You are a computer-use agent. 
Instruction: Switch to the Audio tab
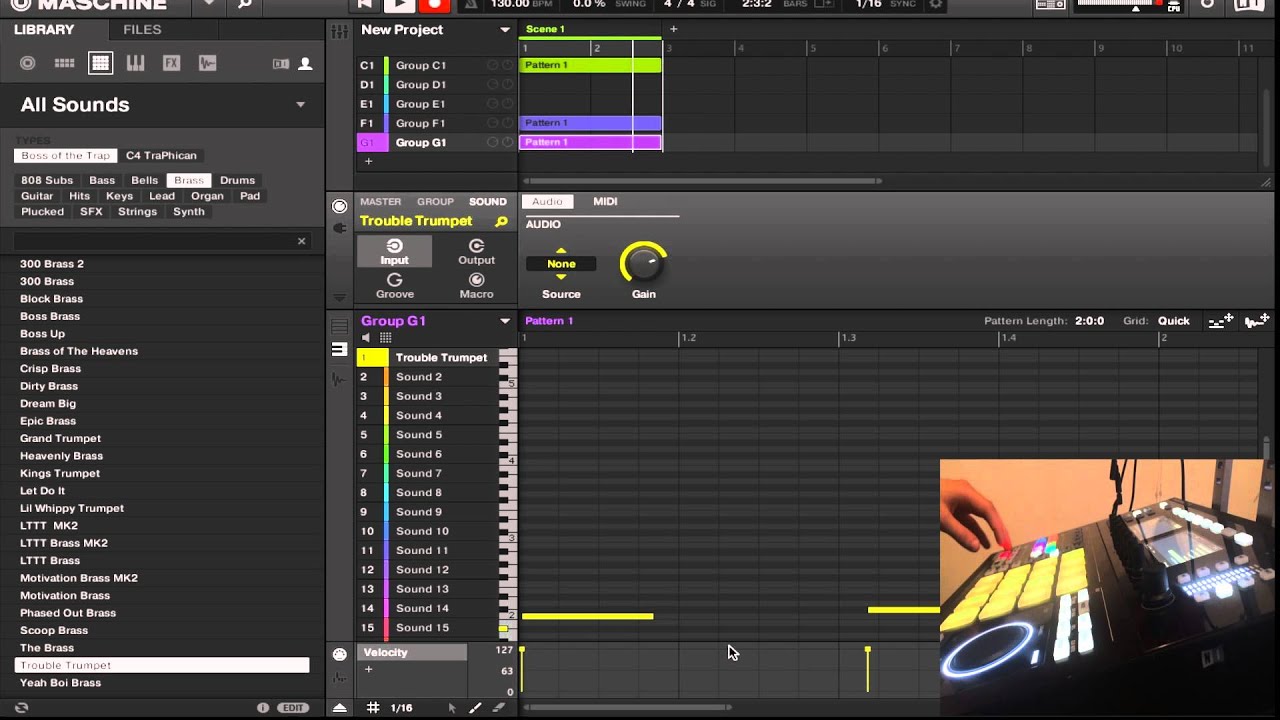[547, 201]
